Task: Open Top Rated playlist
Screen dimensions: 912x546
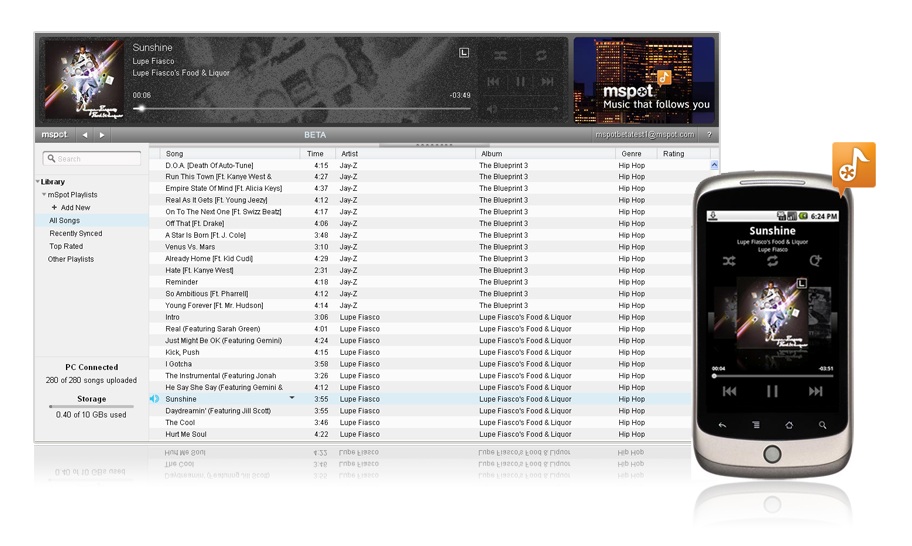Action: 66,246
